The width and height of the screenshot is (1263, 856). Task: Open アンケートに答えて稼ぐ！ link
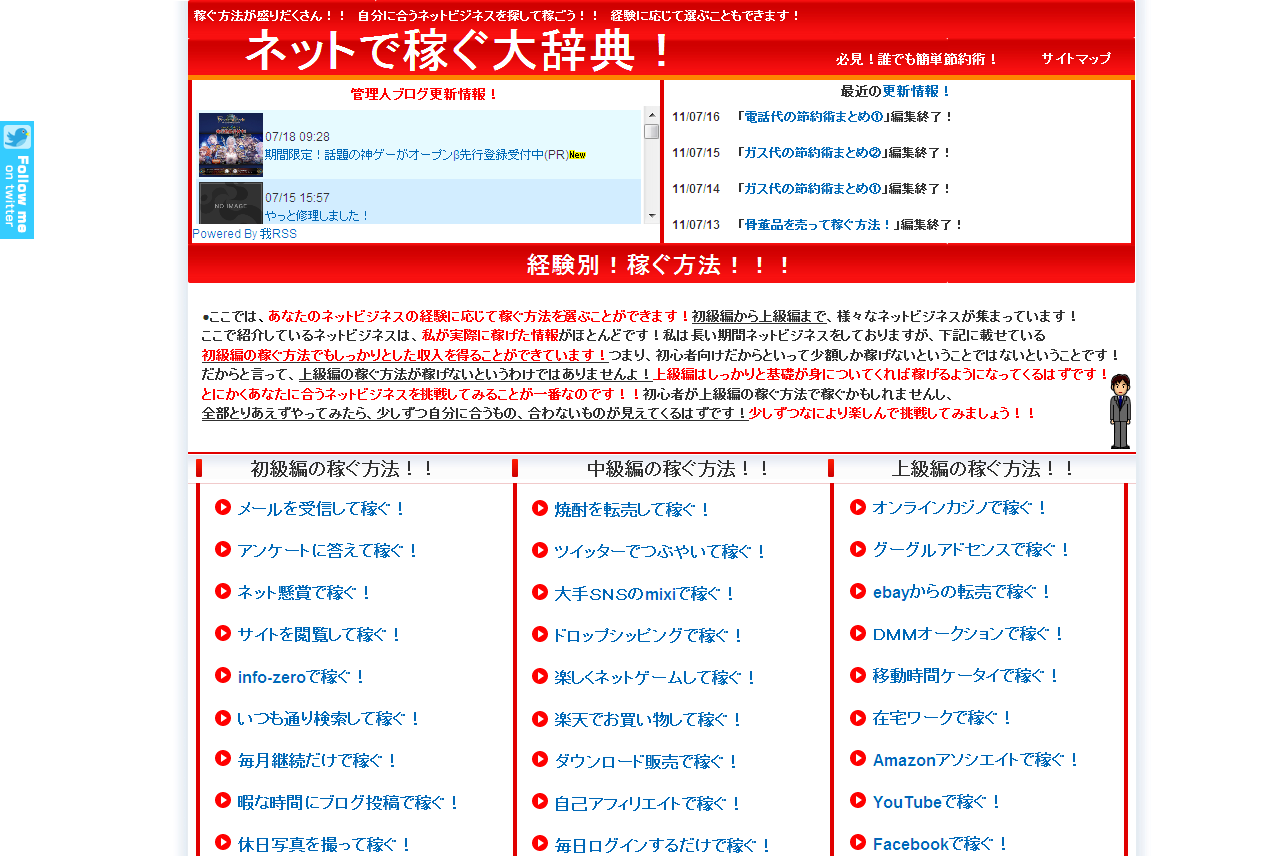pyautogui.click(x=329, y=551)
